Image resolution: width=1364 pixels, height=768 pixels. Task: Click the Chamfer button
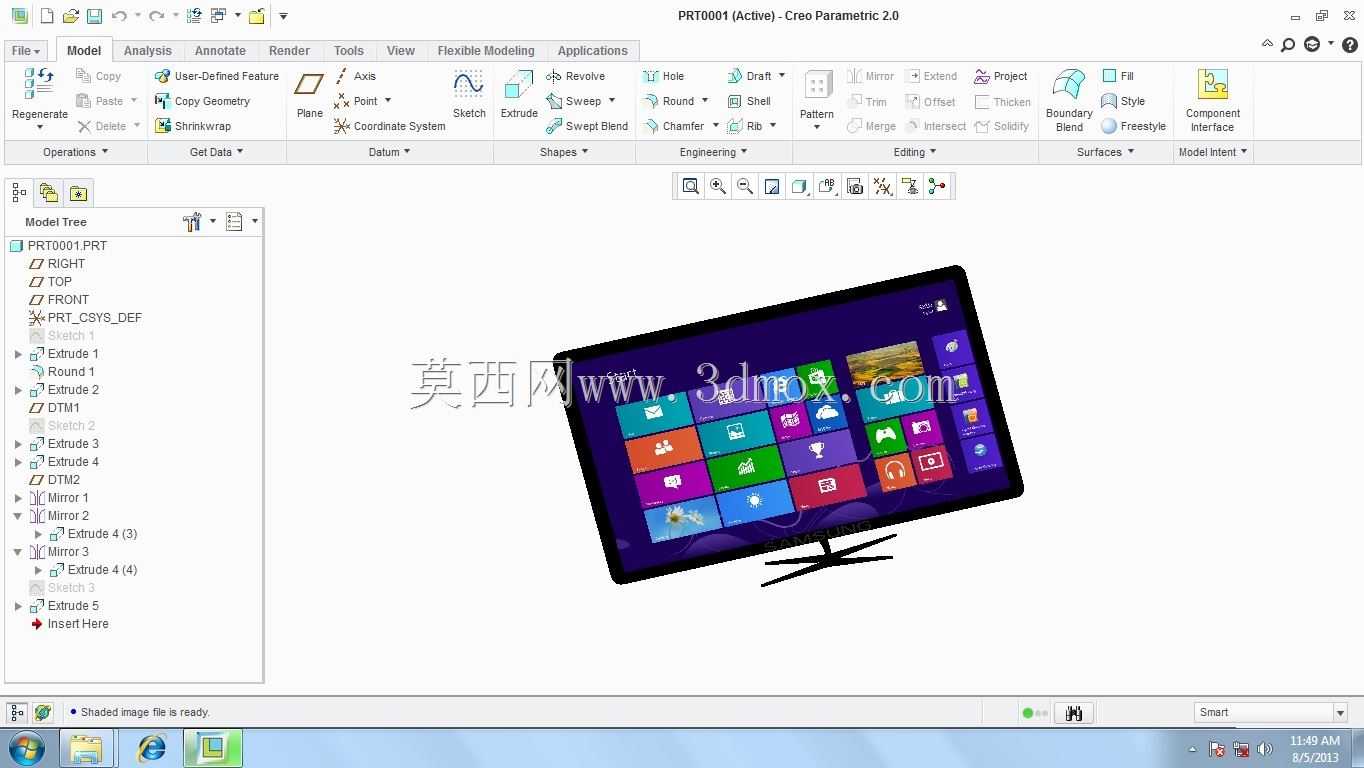tap(674, 126)
